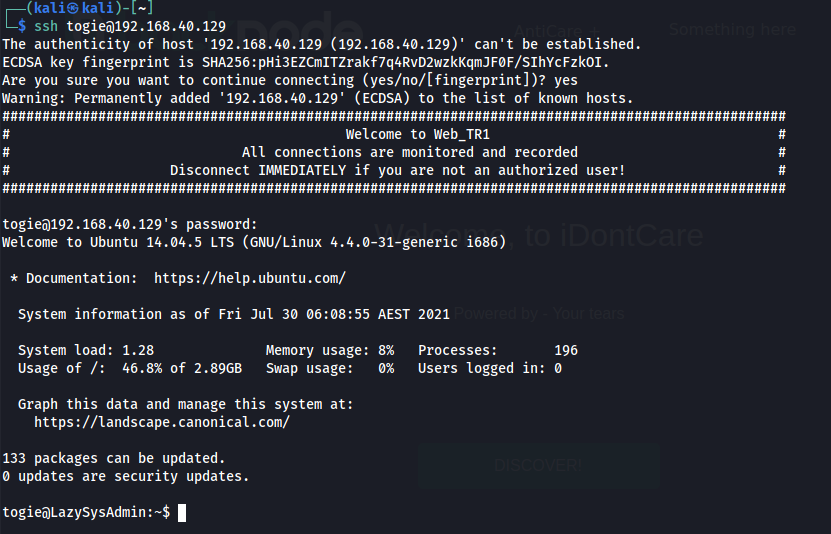Click the 'Usage of /: 46.8% of 2.89GB' reading
This screenshot has height=534, width=831.
130,368
